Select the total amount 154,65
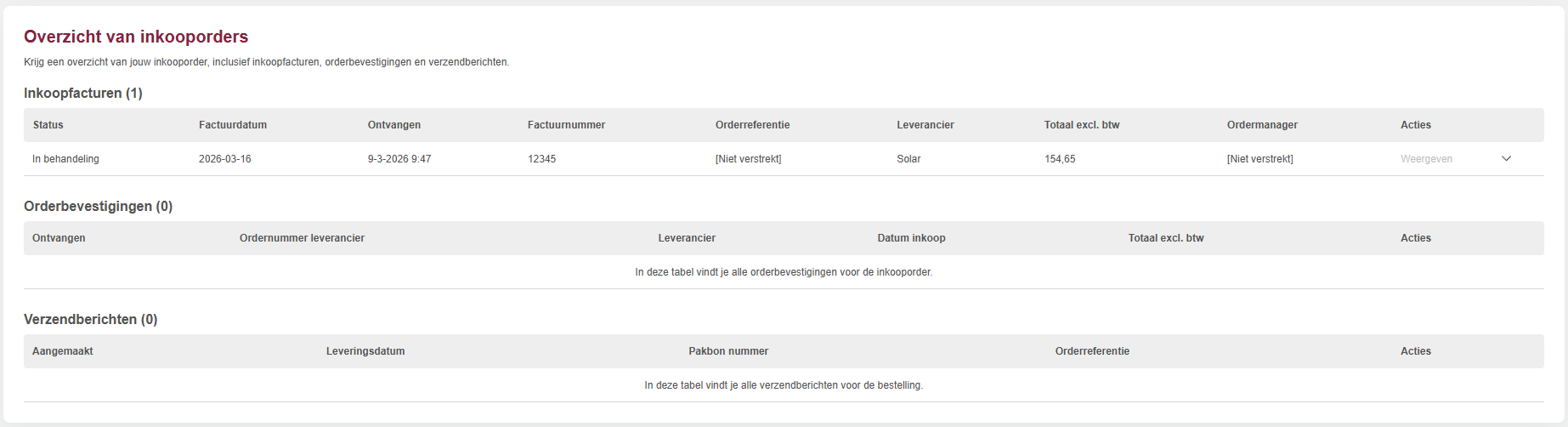Viewport: 1568px width, 427px height. coord(1060,159)
